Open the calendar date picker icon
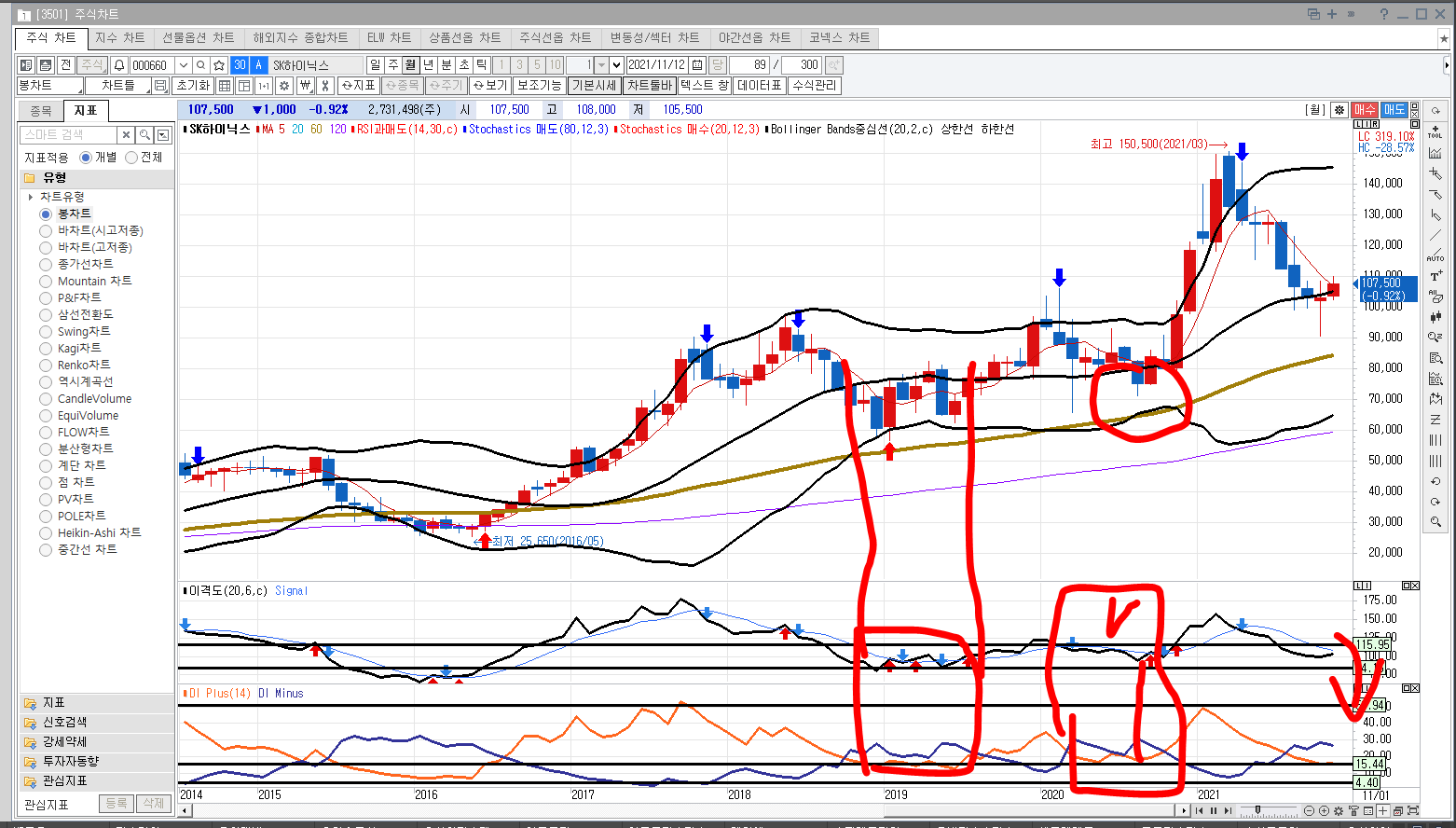 (x=697, y=65)
